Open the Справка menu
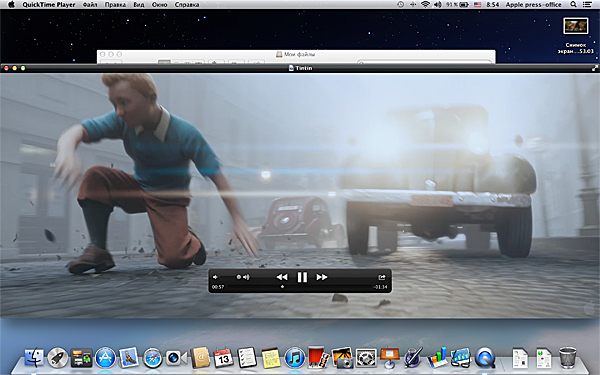 (x=187, y=5)
